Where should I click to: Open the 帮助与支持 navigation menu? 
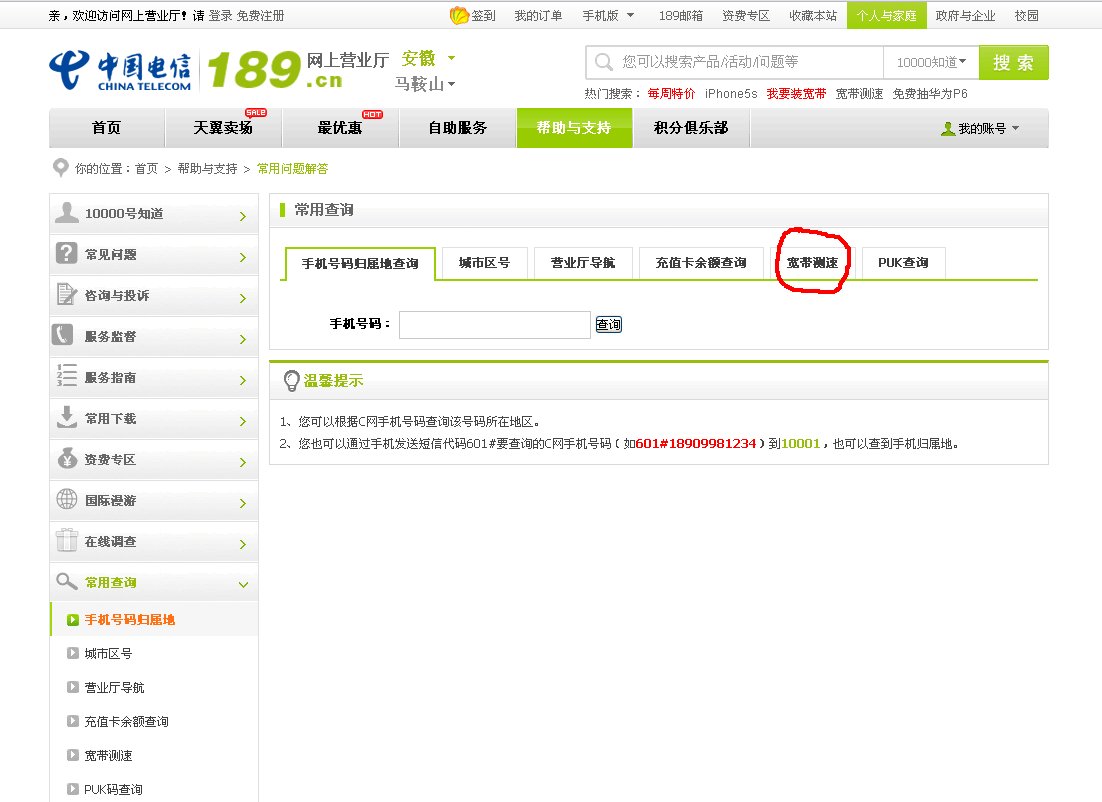pos(574,127)
